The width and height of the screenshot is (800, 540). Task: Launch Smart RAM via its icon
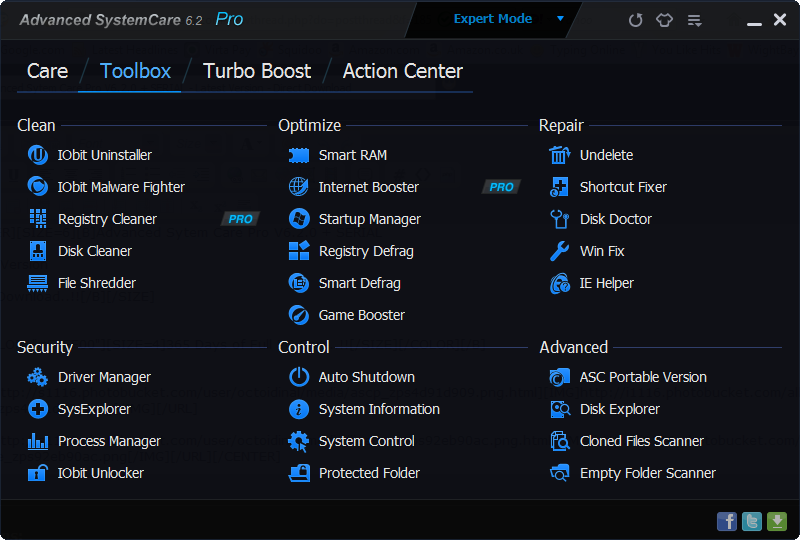tap(299, 155)
